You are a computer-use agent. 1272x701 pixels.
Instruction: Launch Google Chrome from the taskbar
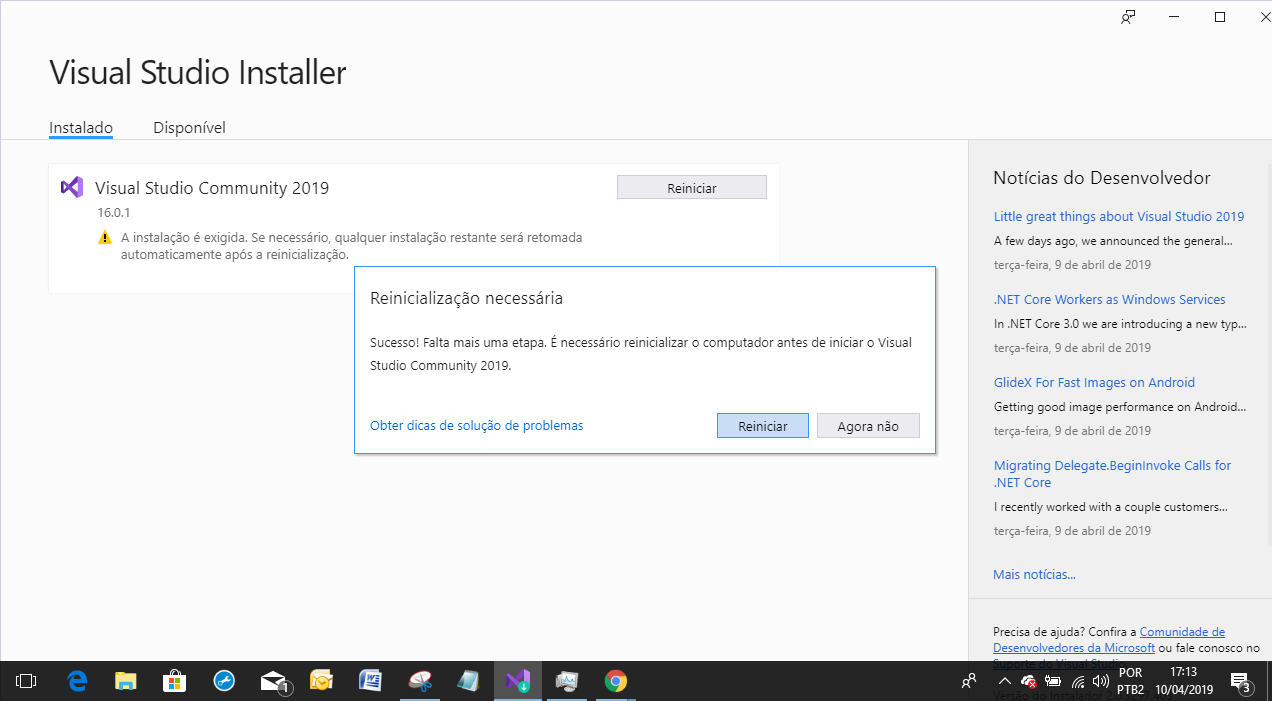coord(616,681)
